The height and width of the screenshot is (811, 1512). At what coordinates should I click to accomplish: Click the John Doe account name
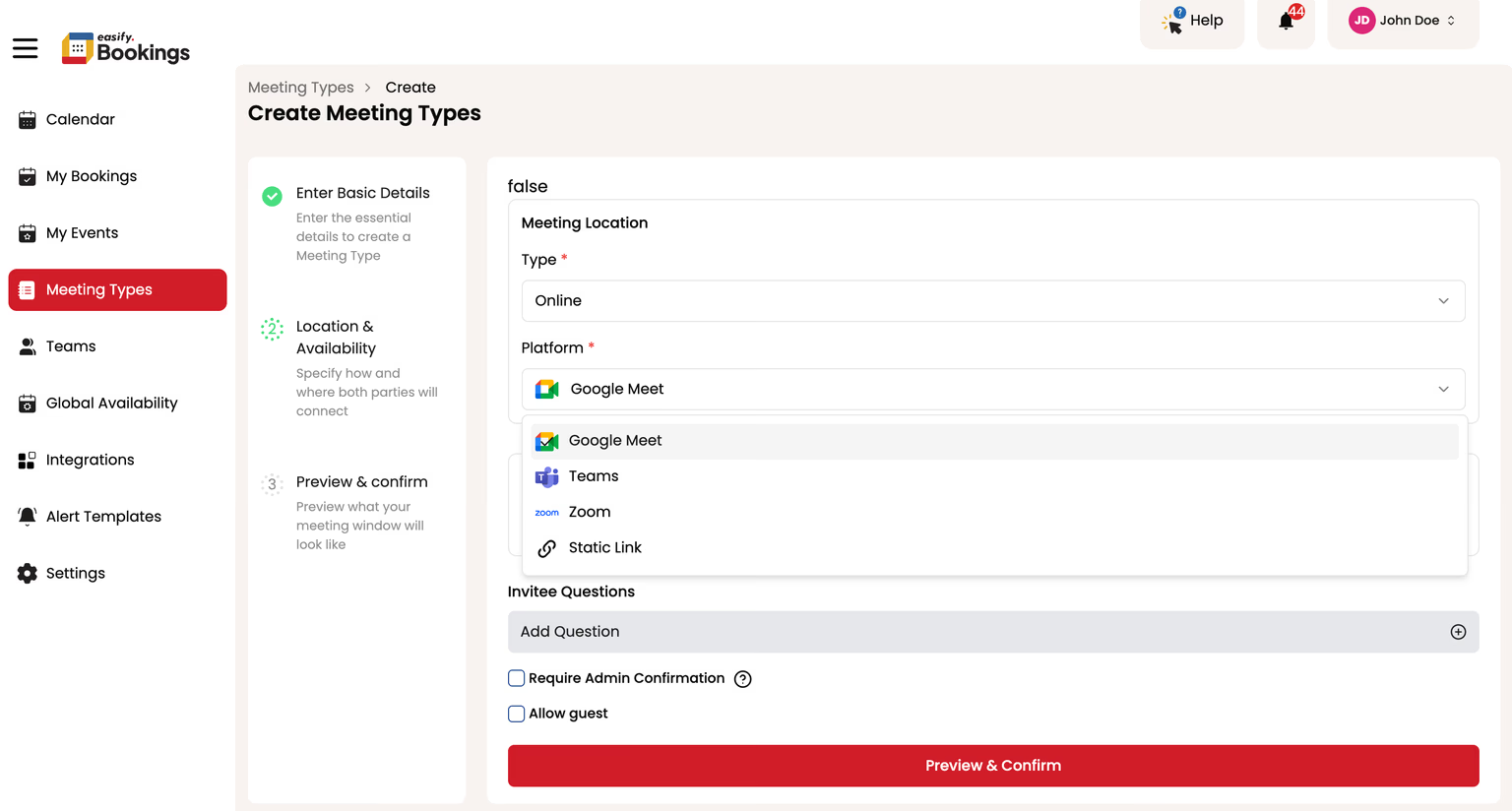click(1410, 21)
